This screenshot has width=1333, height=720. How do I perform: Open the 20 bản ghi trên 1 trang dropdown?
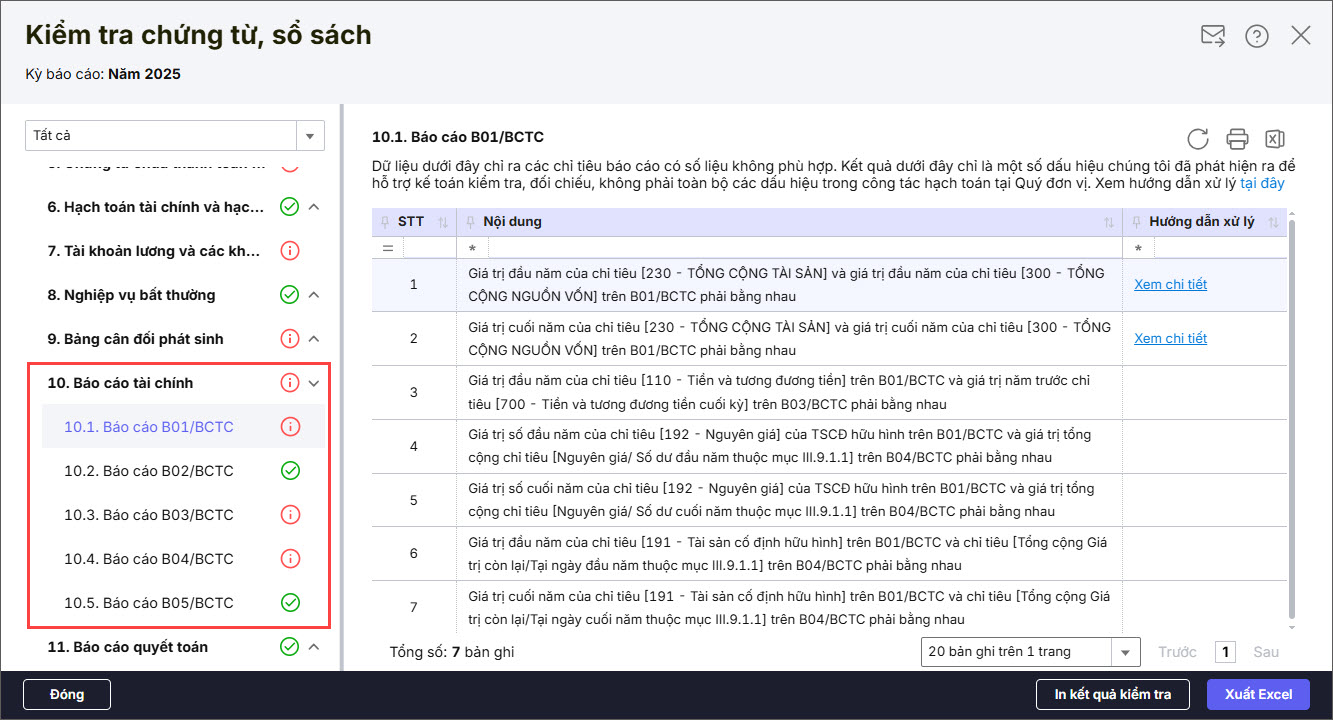pyautogui.click(x=1126, y=652)
